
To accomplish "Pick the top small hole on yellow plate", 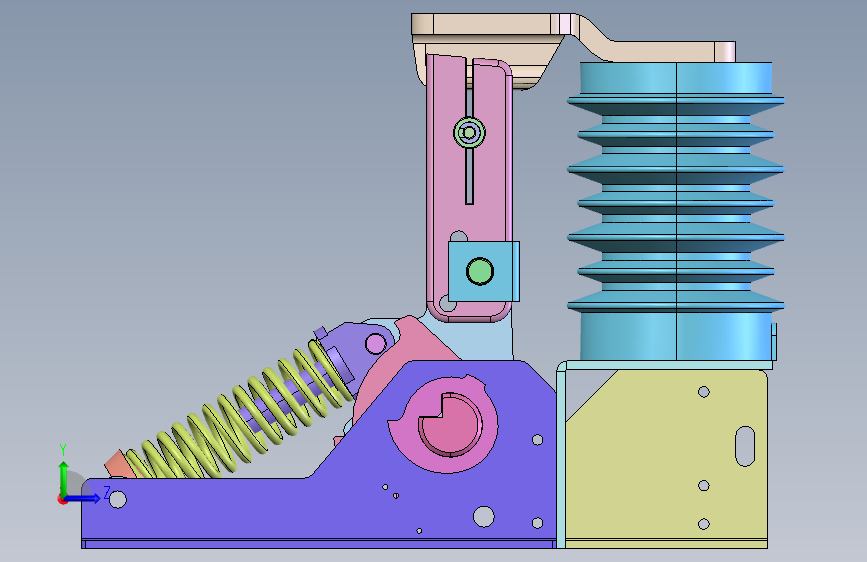I will (x=703, y=392).
